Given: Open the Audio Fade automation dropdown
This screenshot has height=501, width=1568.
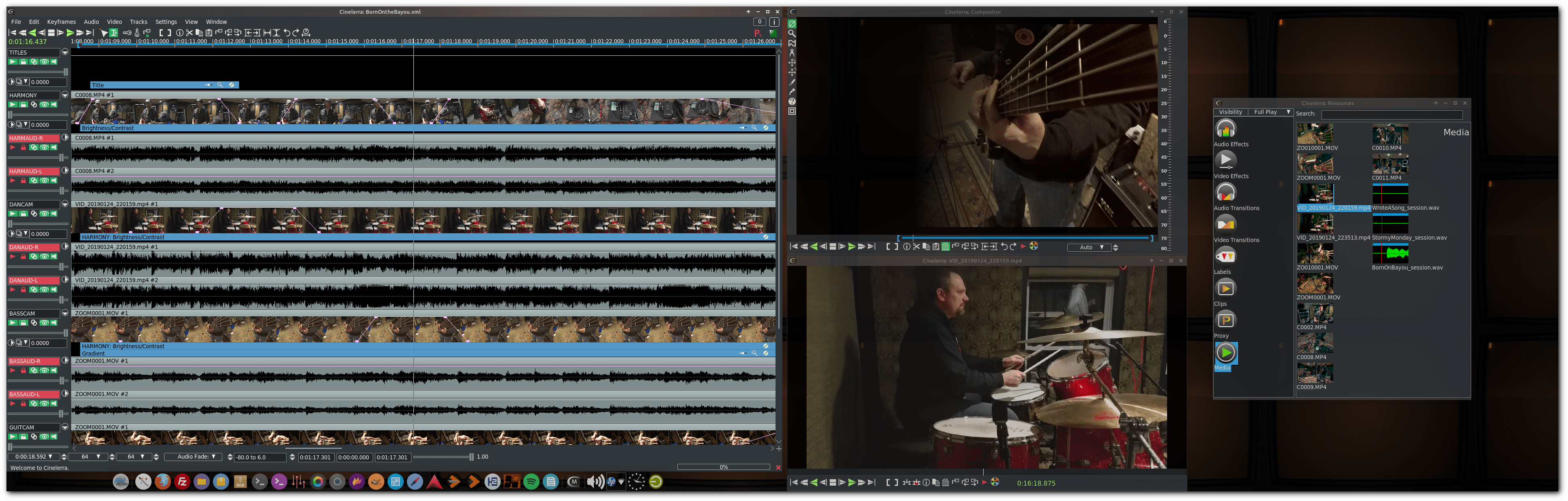Looking at the screenshot, I should (193, 457).
